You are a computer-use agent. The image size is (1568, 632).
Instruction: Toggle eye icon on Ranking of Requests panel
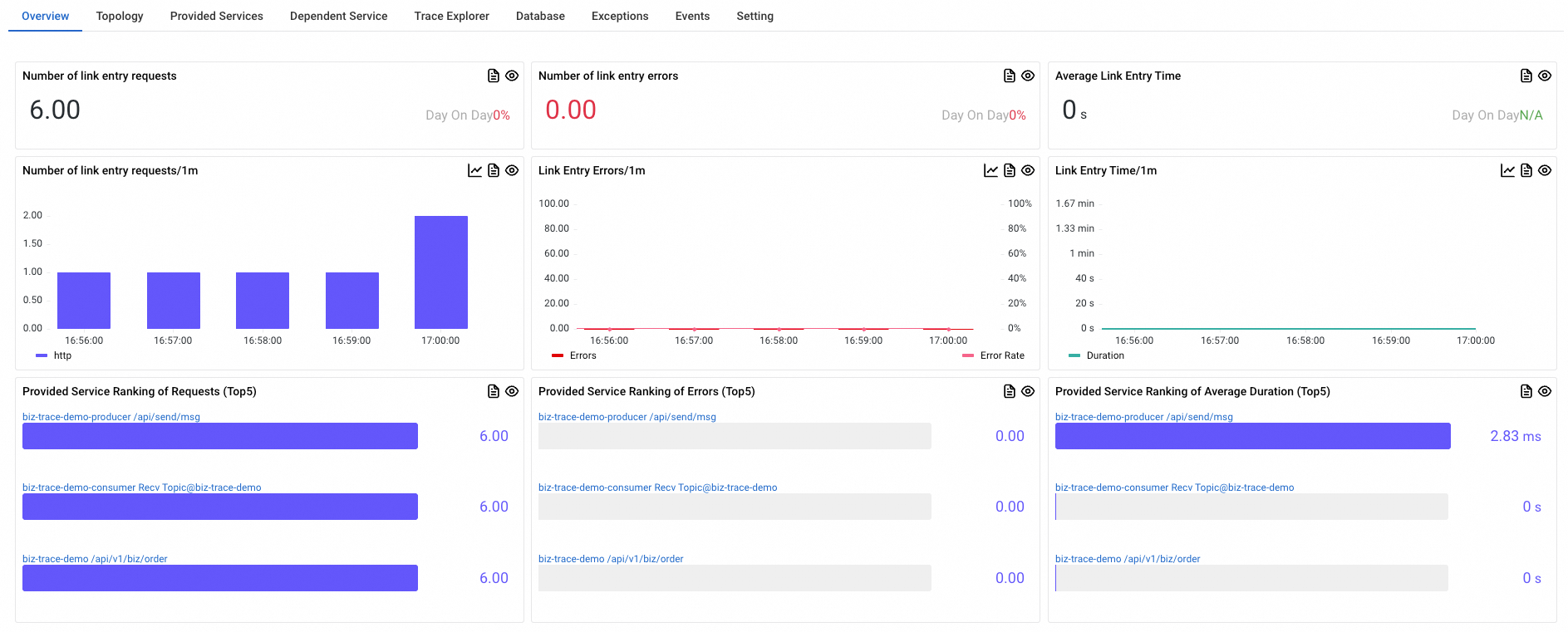pyautogui.click(x=512, y=391)
